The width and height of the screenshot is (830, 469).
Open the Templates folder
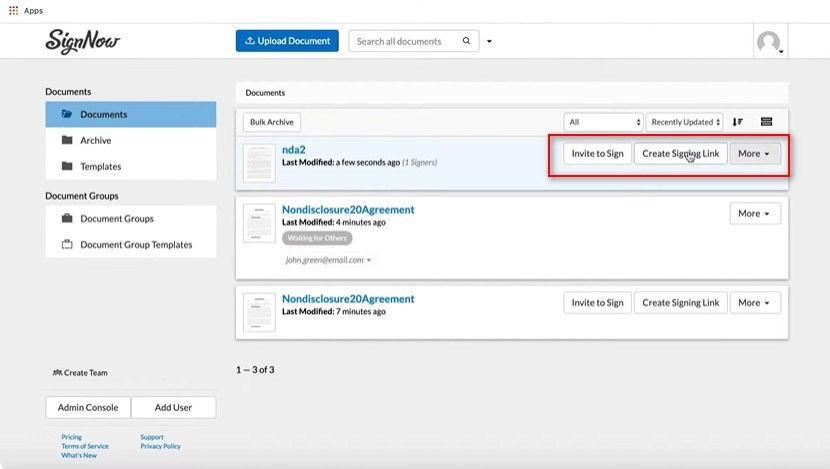[x=100, y=167]
